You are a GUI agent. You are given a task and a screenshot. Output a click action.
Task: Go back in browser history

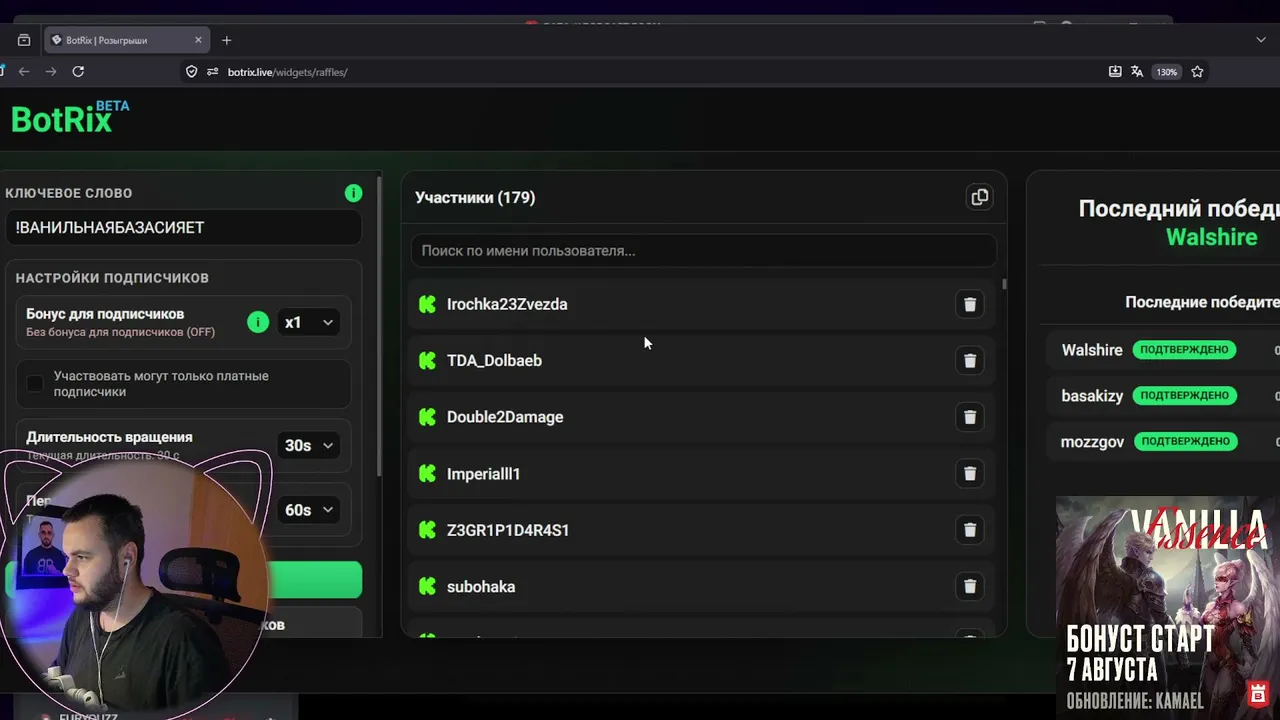24,71
